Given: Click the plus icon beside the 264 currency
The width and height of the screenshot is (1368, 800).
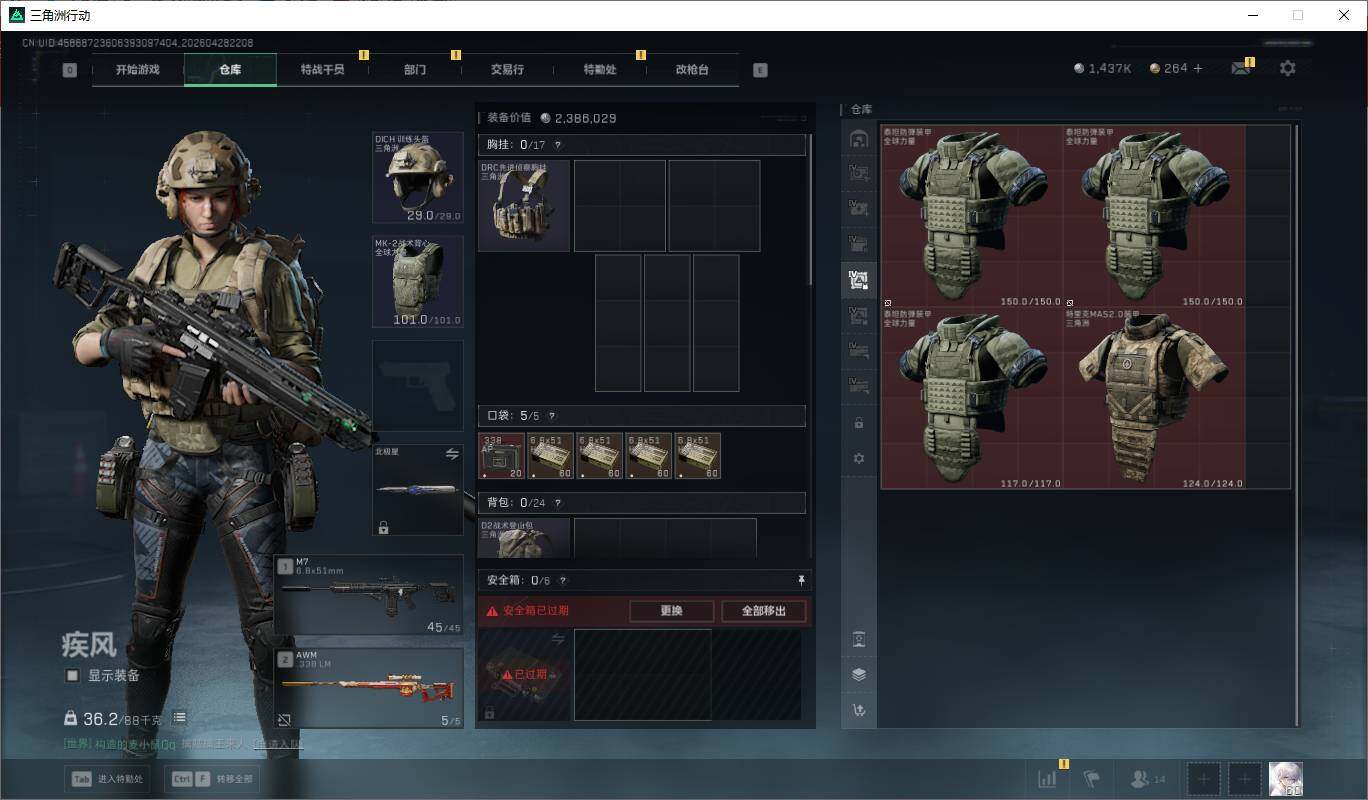Looking at the screenshot, I should pos(1198,68).
